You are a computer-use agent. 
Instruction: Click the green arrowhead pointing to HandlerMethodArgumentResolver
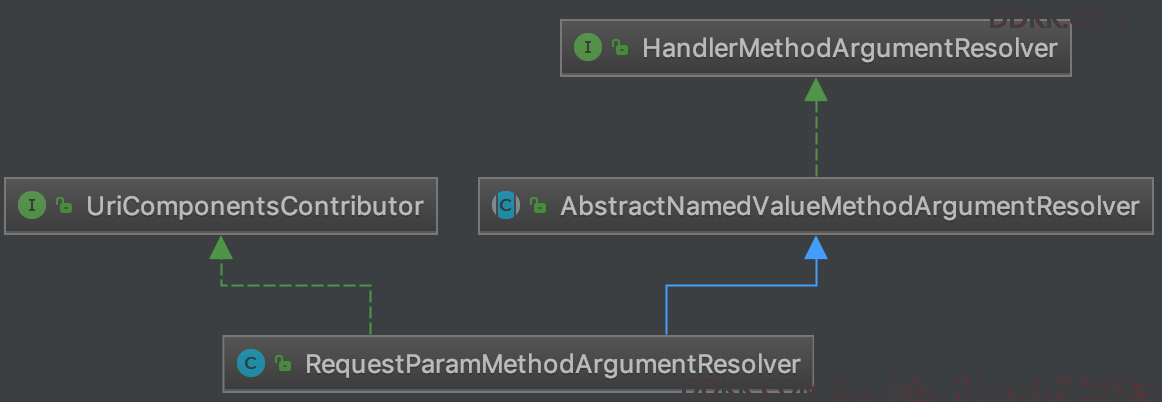(x=816, y=90)
